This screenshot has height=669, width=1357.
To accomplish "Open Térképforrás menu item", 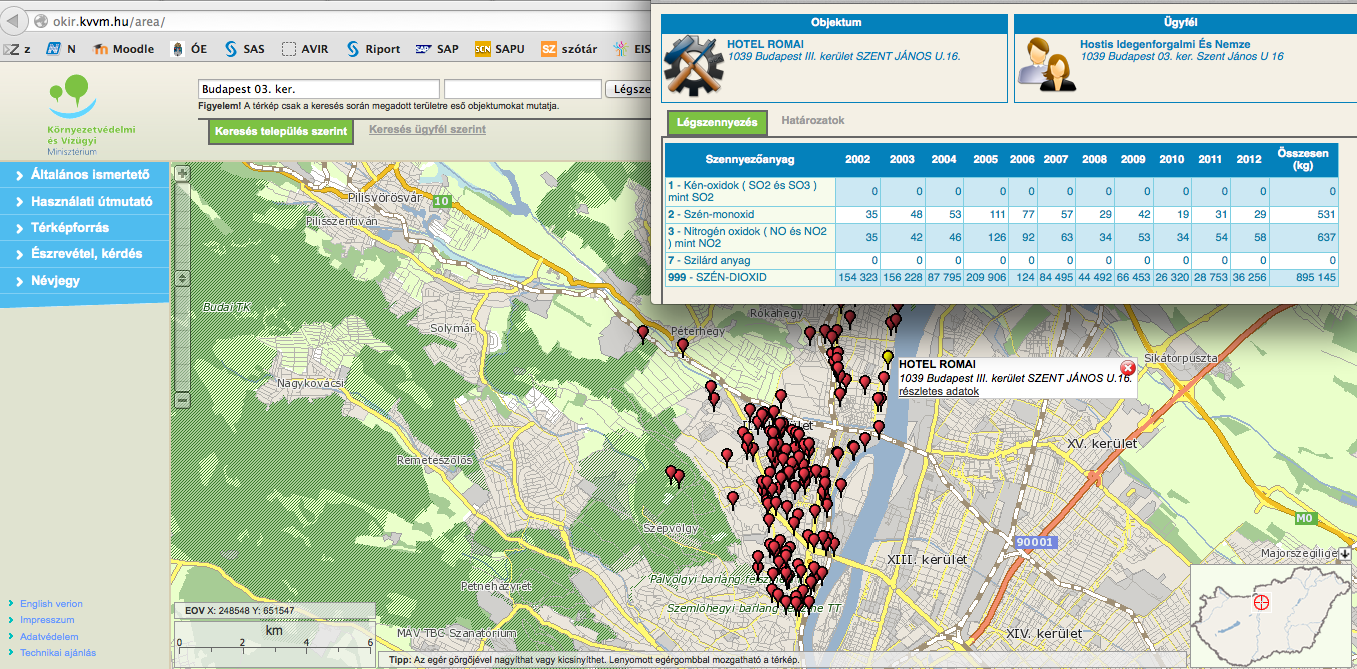I will coord(85,228).
